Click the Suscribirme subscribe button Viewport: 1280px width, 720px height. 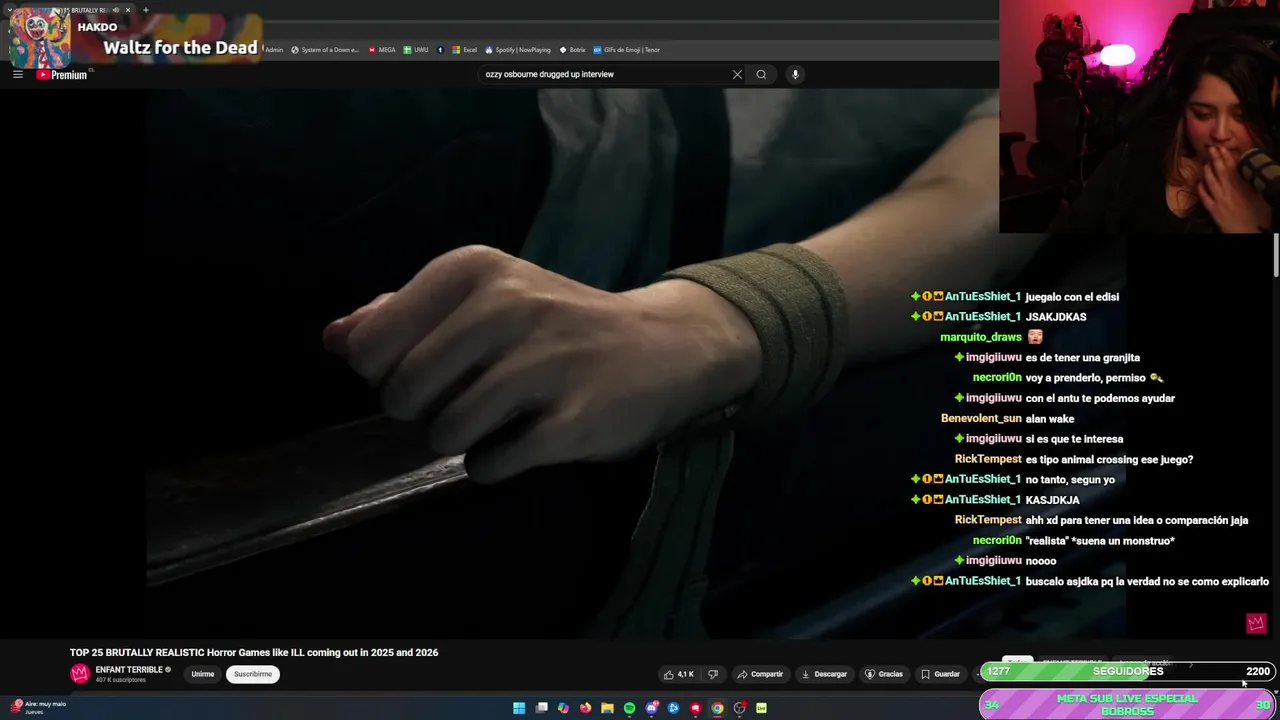point(253,674)
